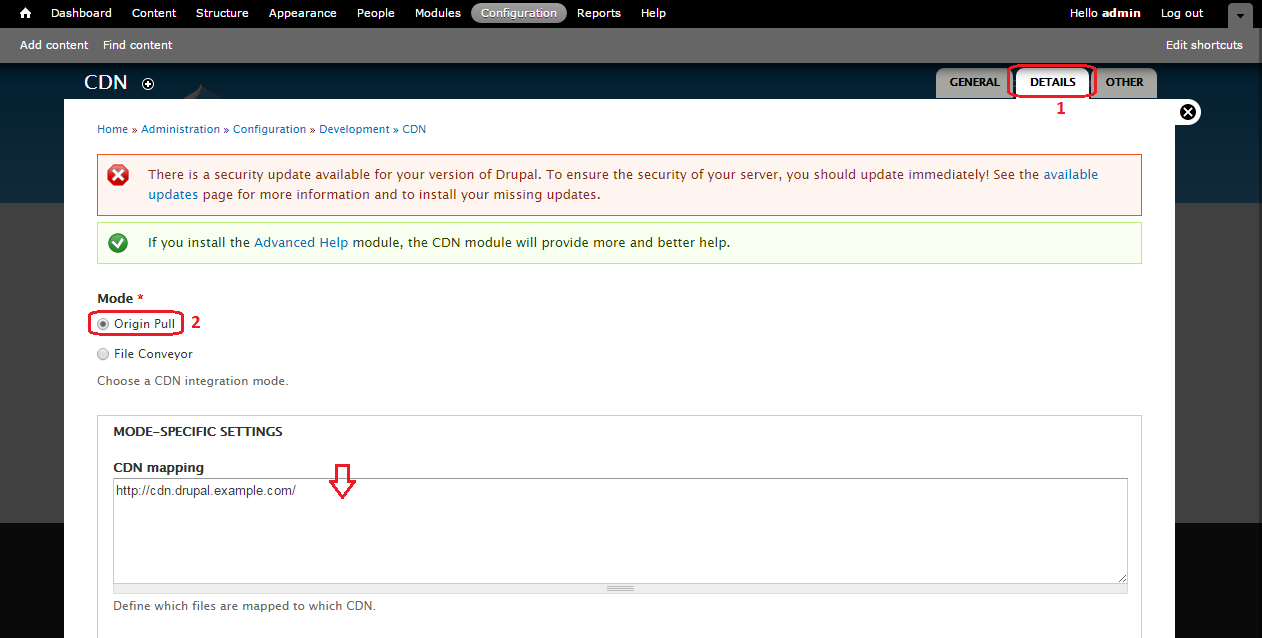
Task: Click the Add content shortcut
Action: click(54, 45)
